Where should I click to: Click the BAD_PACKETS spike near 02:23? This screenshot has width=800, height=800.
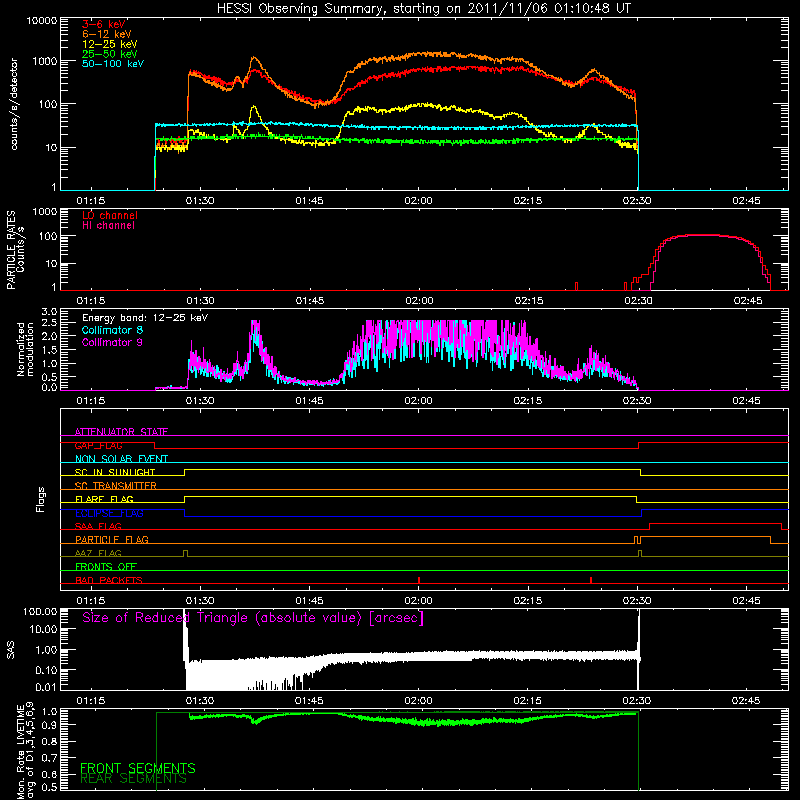[x=591, y=580]
